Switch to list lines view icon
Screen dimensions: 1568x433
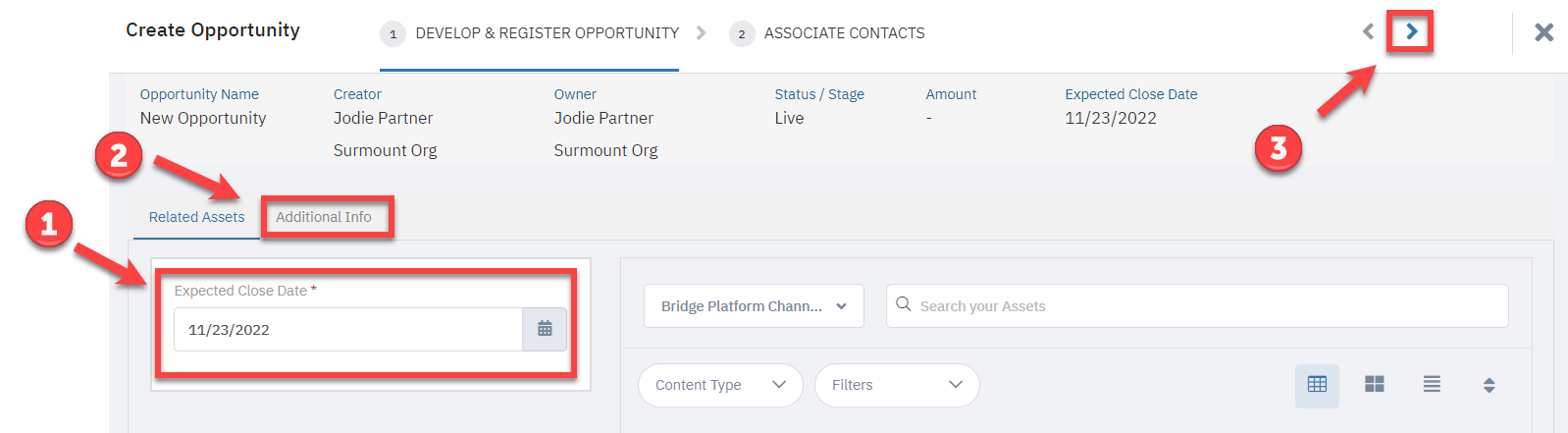click(x=1433, y=385)
